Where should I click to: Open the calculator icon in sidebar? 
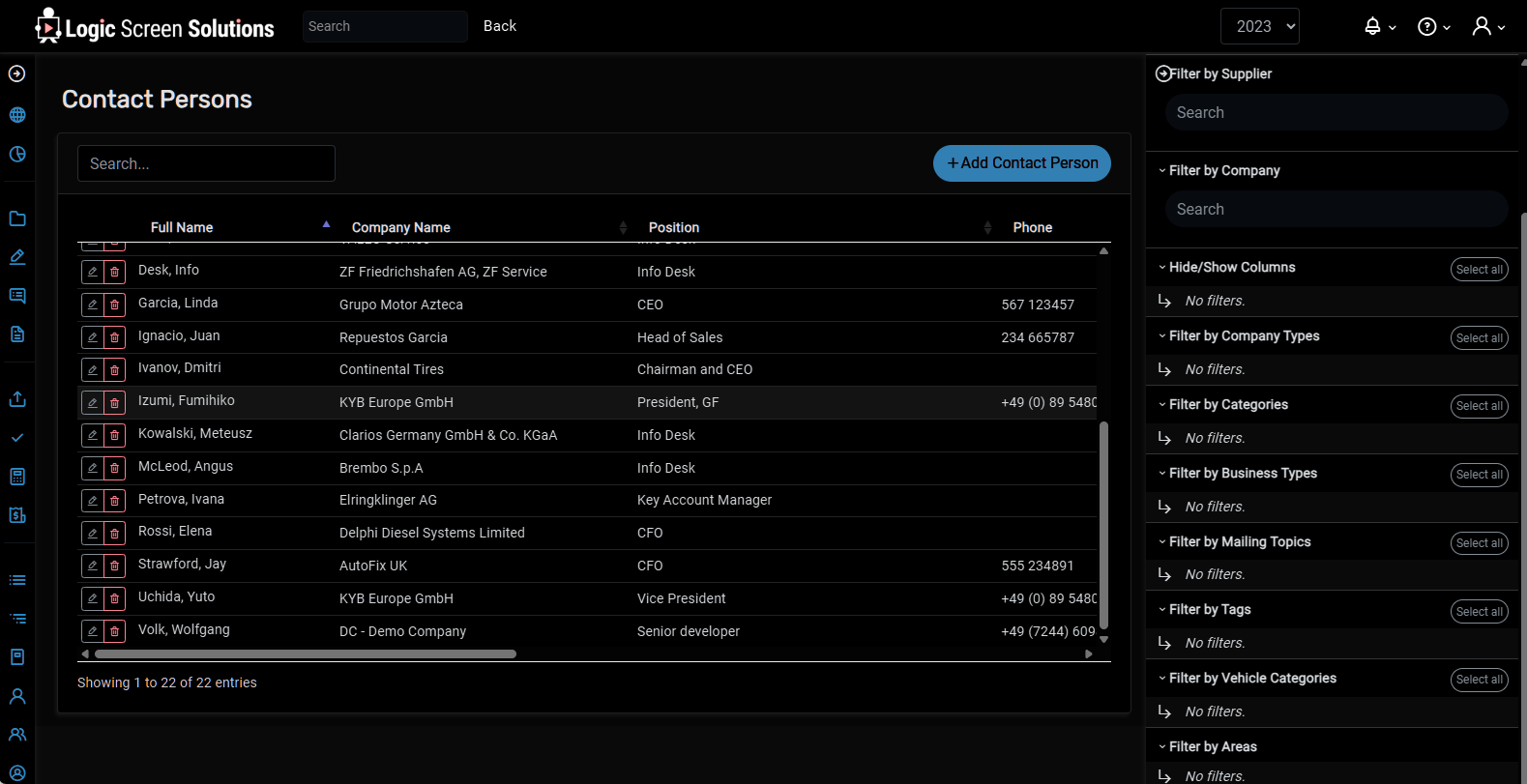pos(16,477)
